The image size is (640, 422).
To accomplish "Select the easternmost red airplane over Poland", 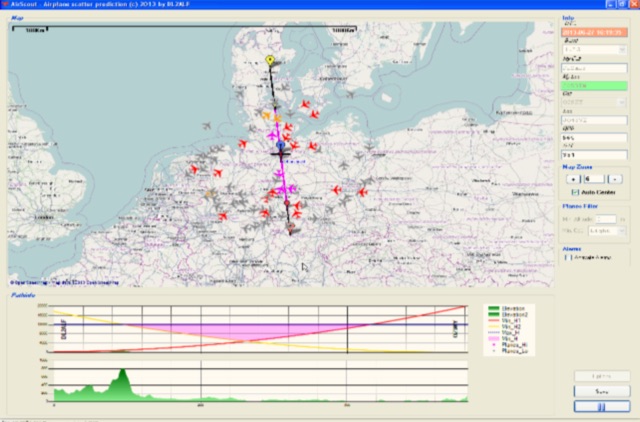I will click(362, 192).
